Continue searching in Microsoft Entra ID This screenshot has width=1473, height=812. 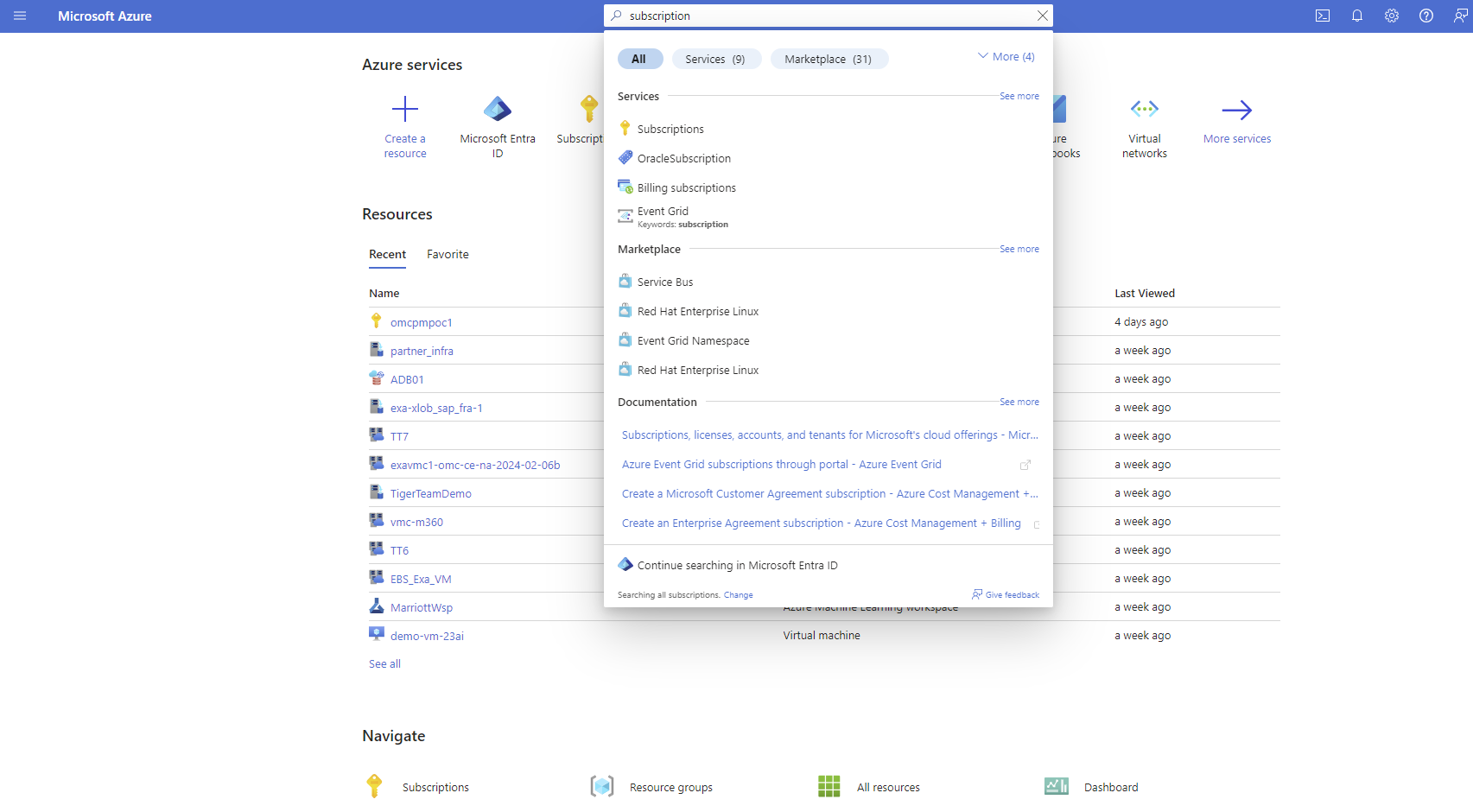click(x=737, y=565)
